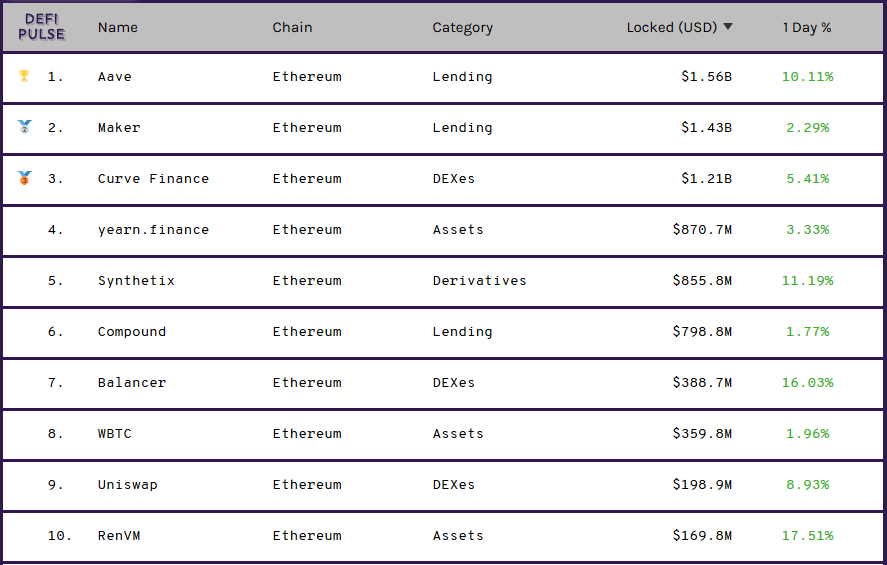Open the Maker project link
The image size is (887, 565).
tap(119, 127)
